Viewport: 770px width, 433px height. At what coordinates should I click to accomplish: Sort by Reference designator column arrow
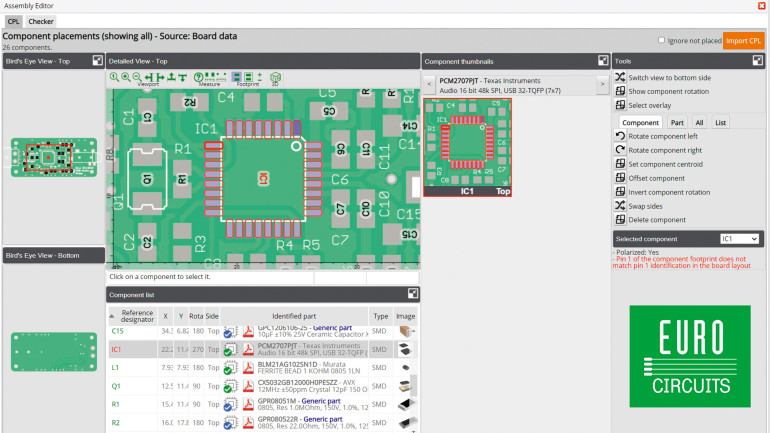click(x=112, y=315)
